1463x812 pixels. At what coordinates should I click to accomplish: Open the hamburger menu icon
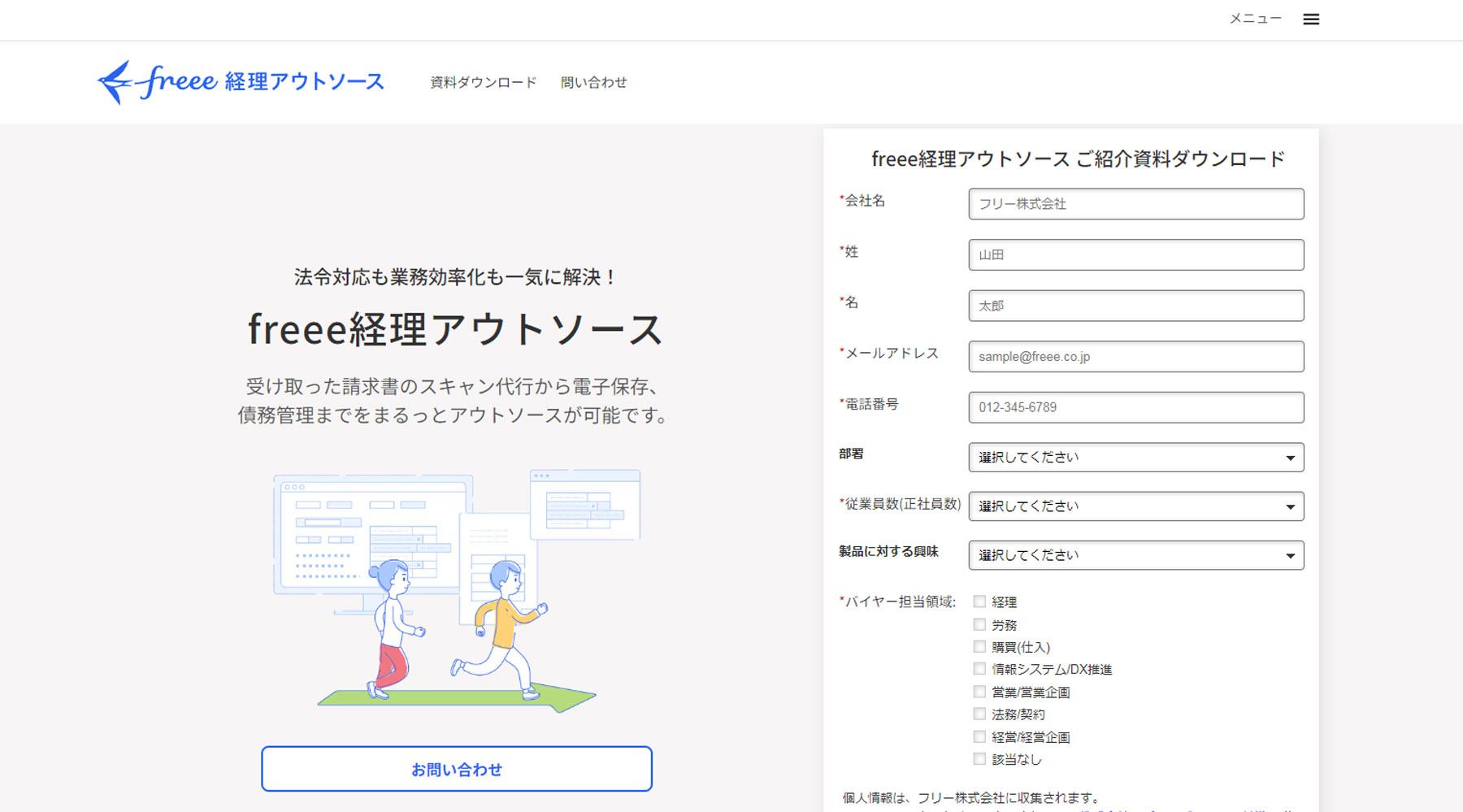(1310, 20)
